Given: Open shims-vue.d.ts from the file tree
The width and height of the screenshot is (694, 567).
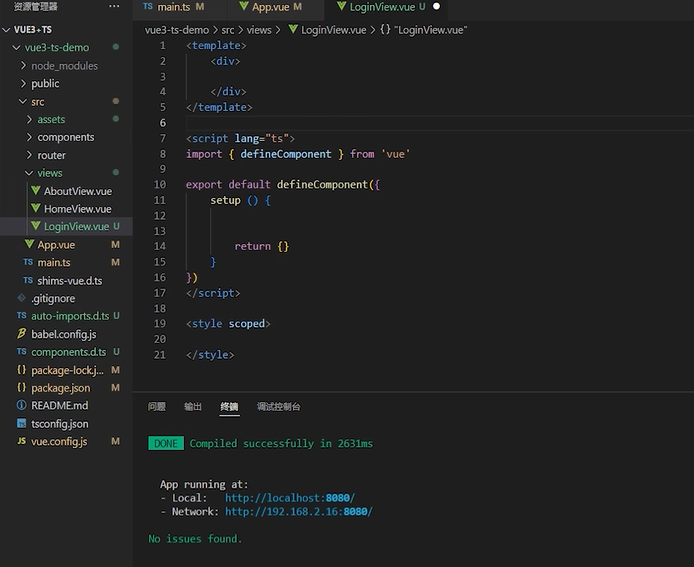Looking at the screenshot, I should (x=69, y=281).
